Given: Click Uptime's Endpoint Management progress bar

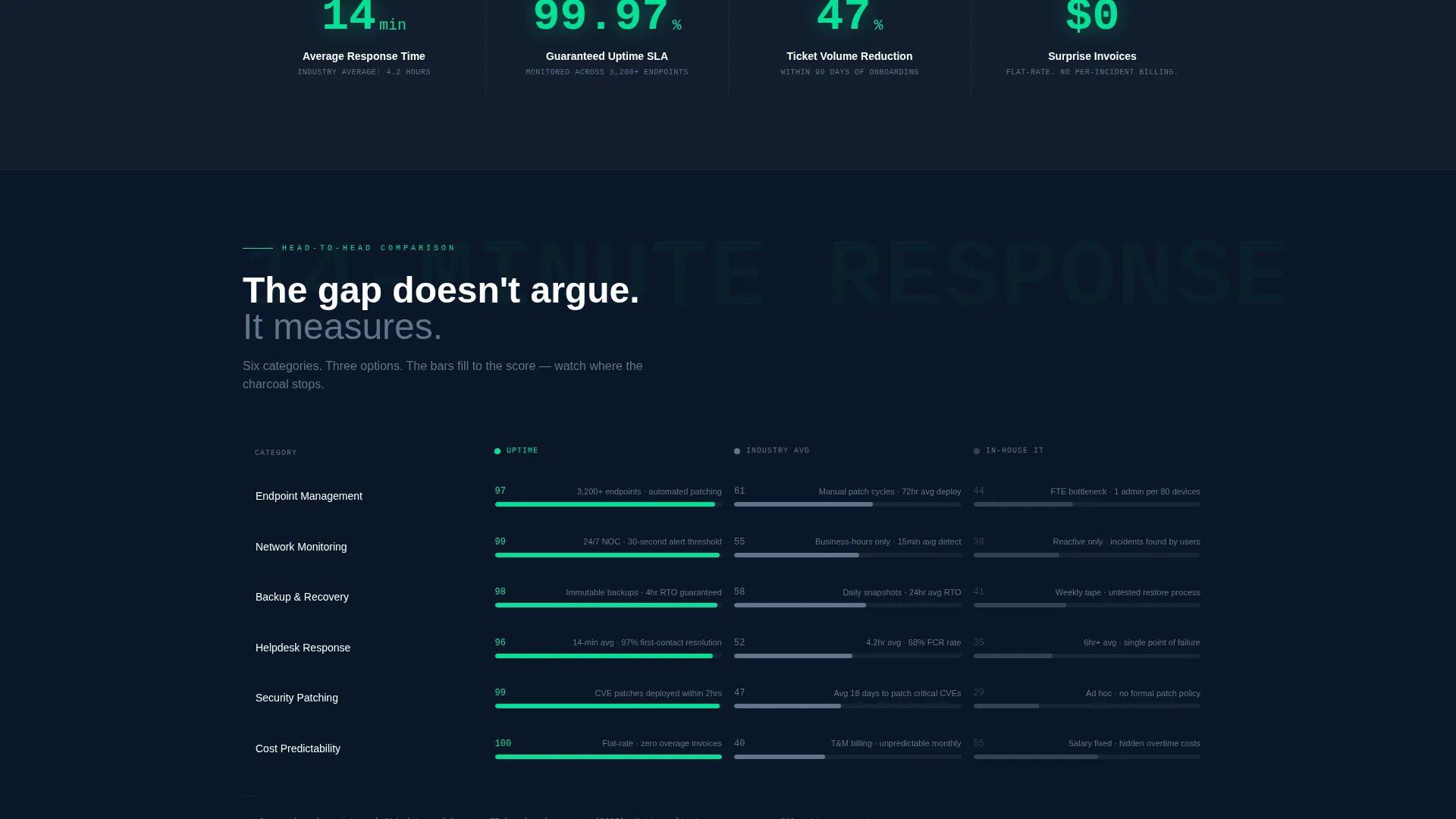Looking at the screenshot, I should tap(608, 504).
